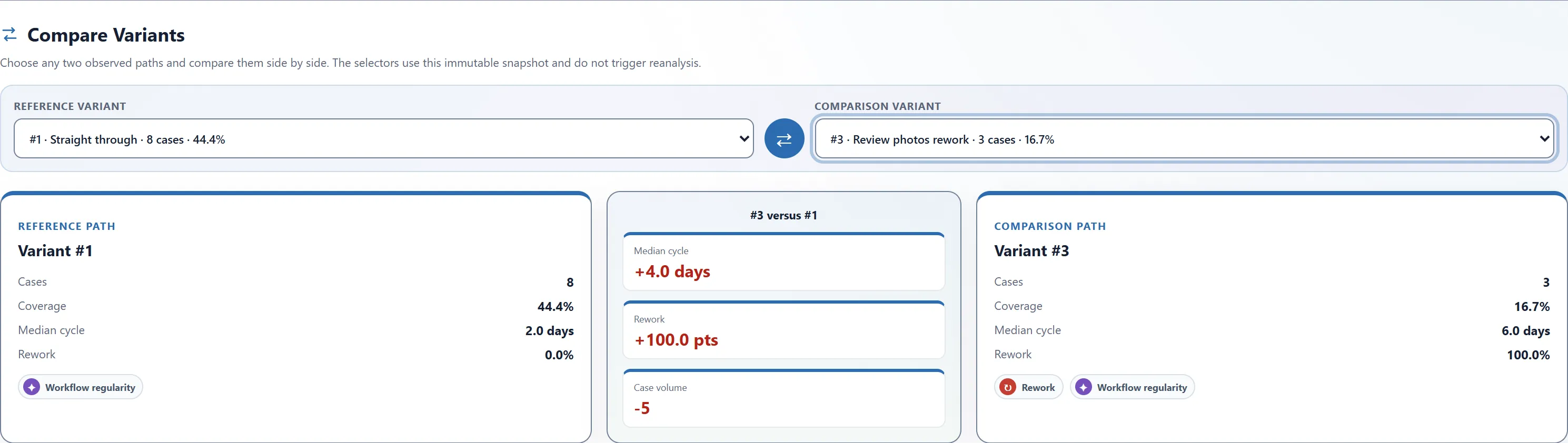Open the Comparison Variant dropdown
The height and width of the screenshot is (443, 1568).
tap(1185, 139)
